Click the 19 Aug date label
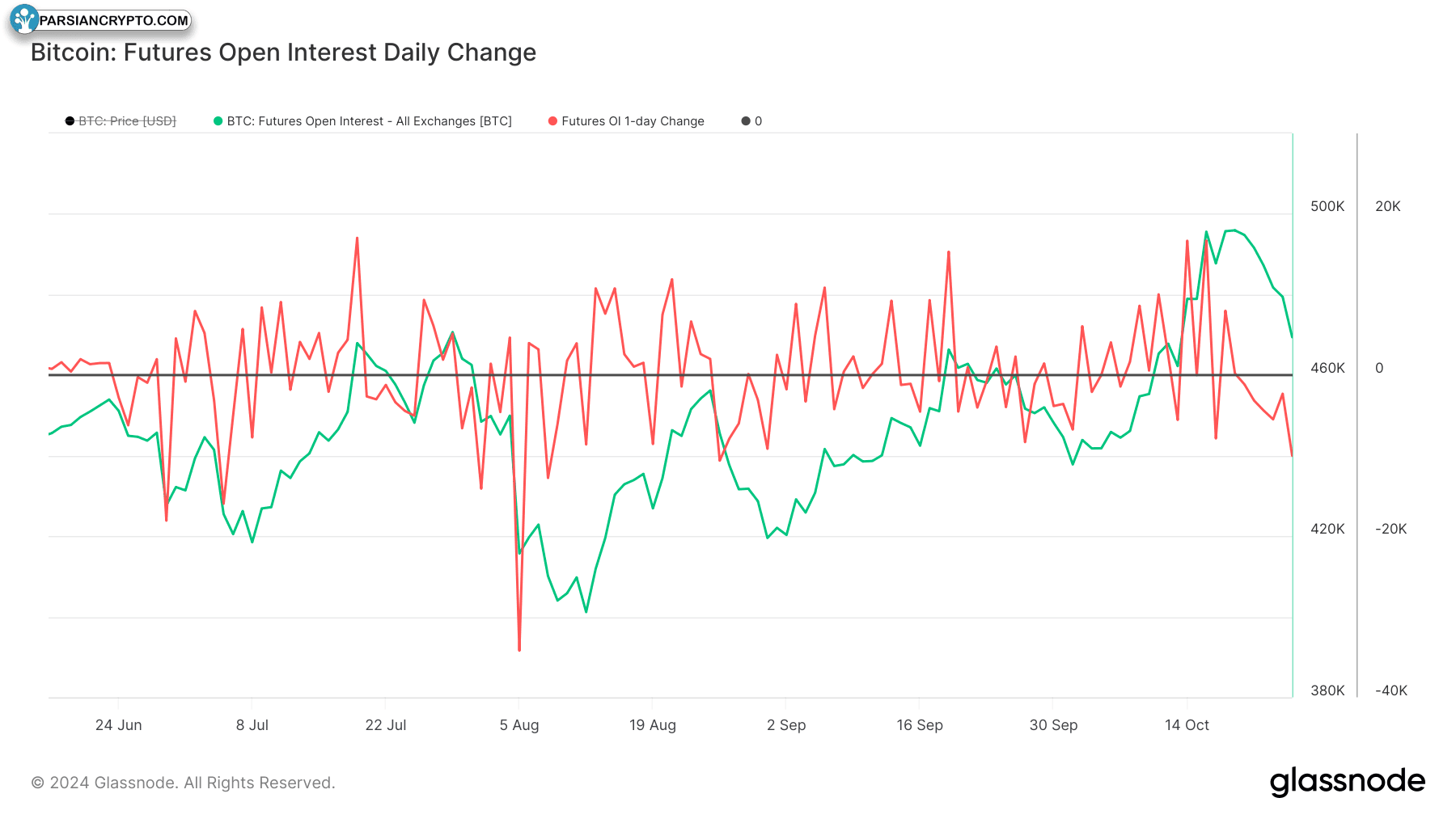This screenshot has height=819, width=1456. point(652,725)
